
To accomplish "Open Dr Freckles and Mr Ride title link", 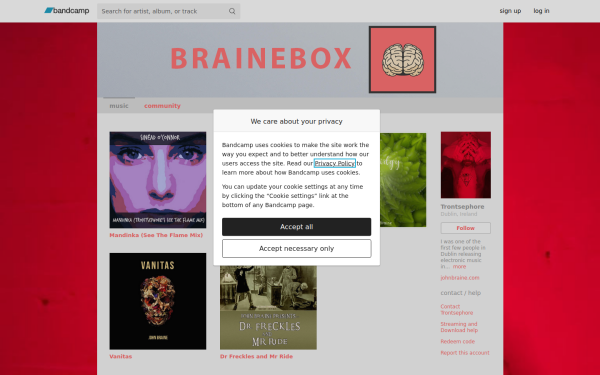I will 256,356.
